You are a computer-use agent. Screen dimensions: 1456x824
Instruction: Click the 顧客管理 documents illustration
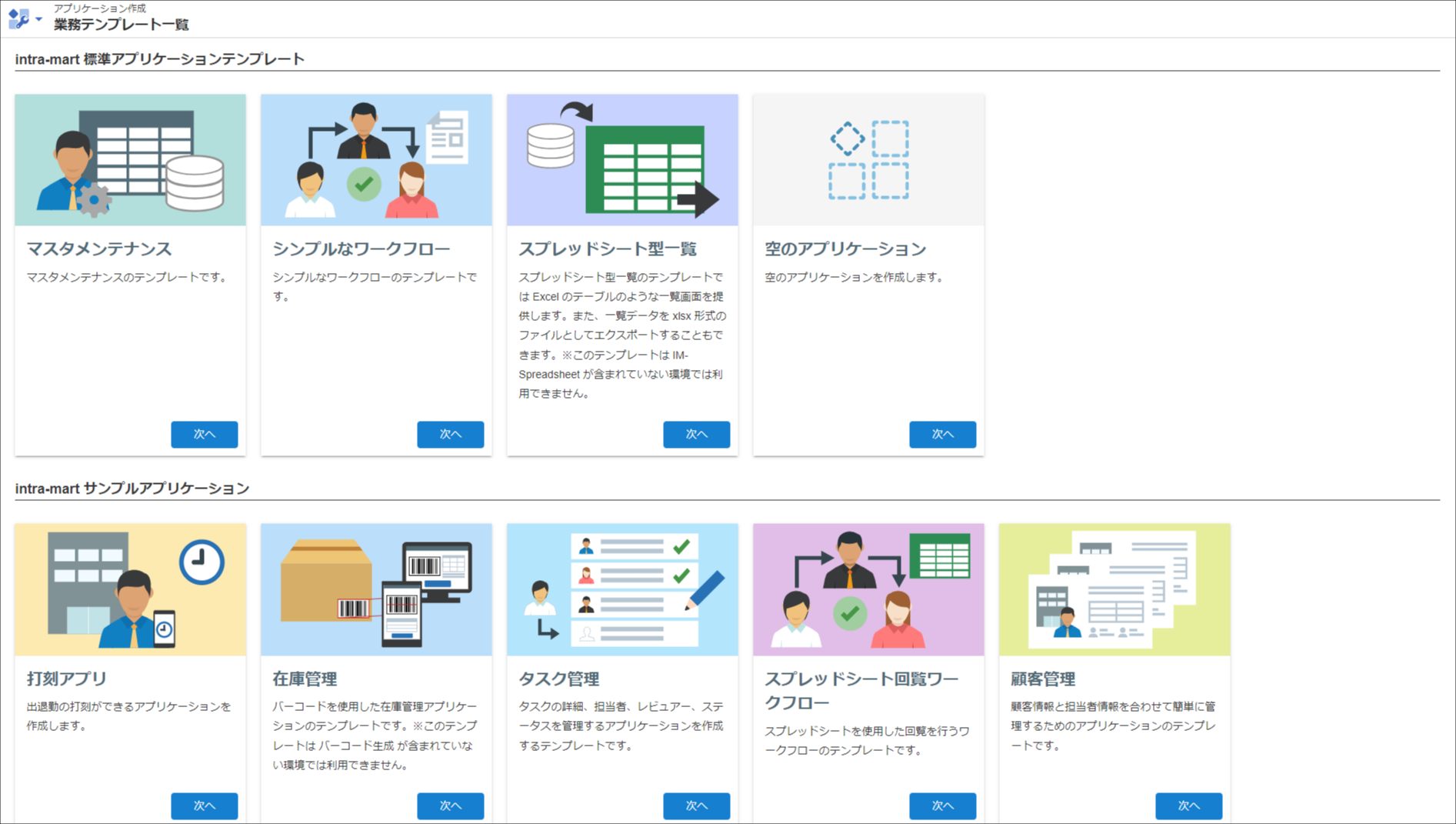click(x=1115, y=590)
